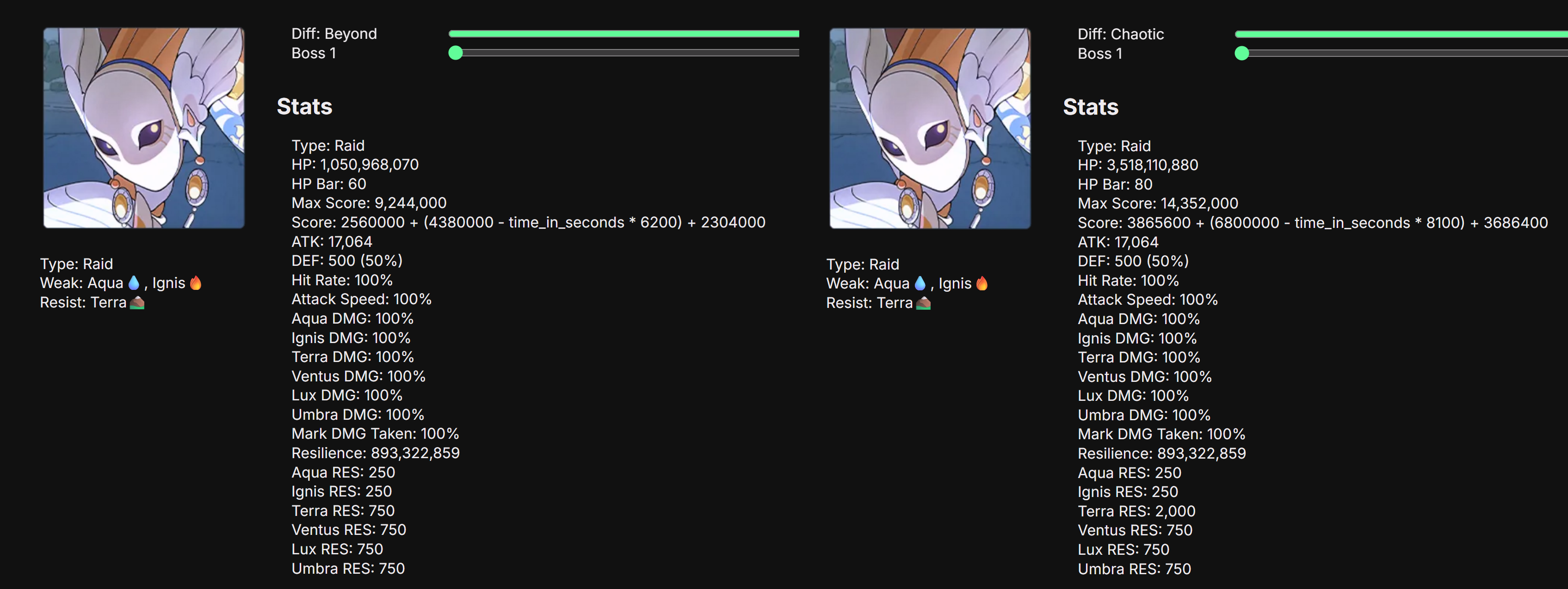
Task: Click the "Boss 1" label under Diff: Beyond
Action: 314,53
